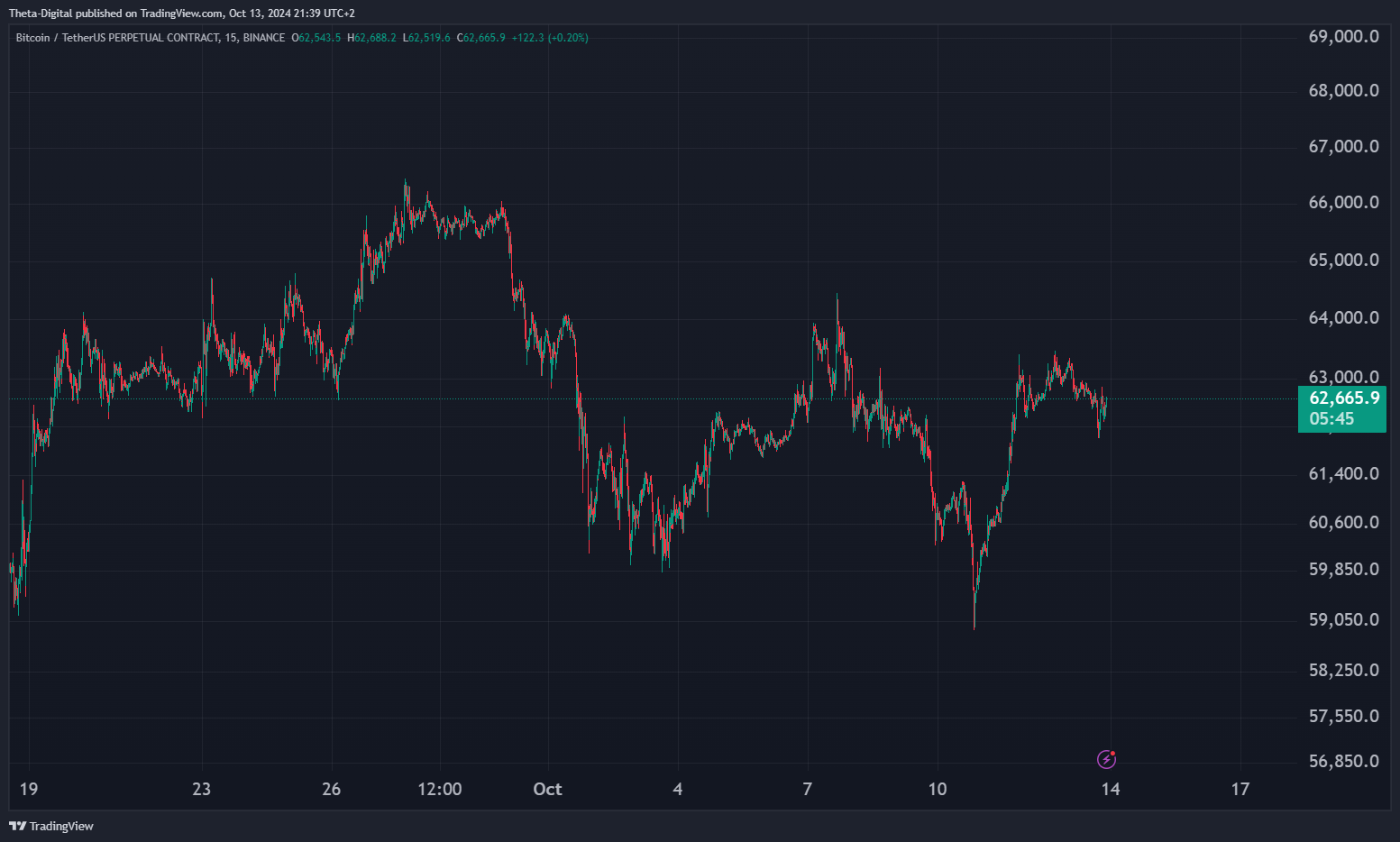Click the 64,000.0 price axis label
Image resolution: width=1400 pixels, height=842 pixels.
[1343, 317]
